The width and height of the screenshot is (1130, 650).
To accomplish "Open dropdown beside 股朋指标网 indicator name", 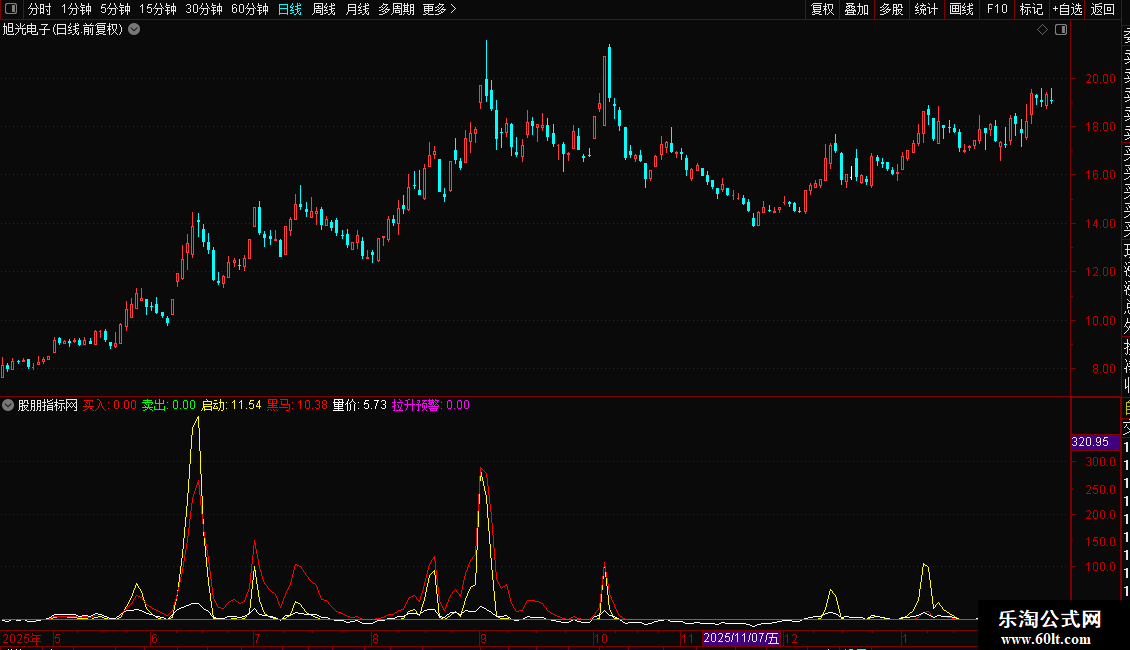I will click(8, 405).
